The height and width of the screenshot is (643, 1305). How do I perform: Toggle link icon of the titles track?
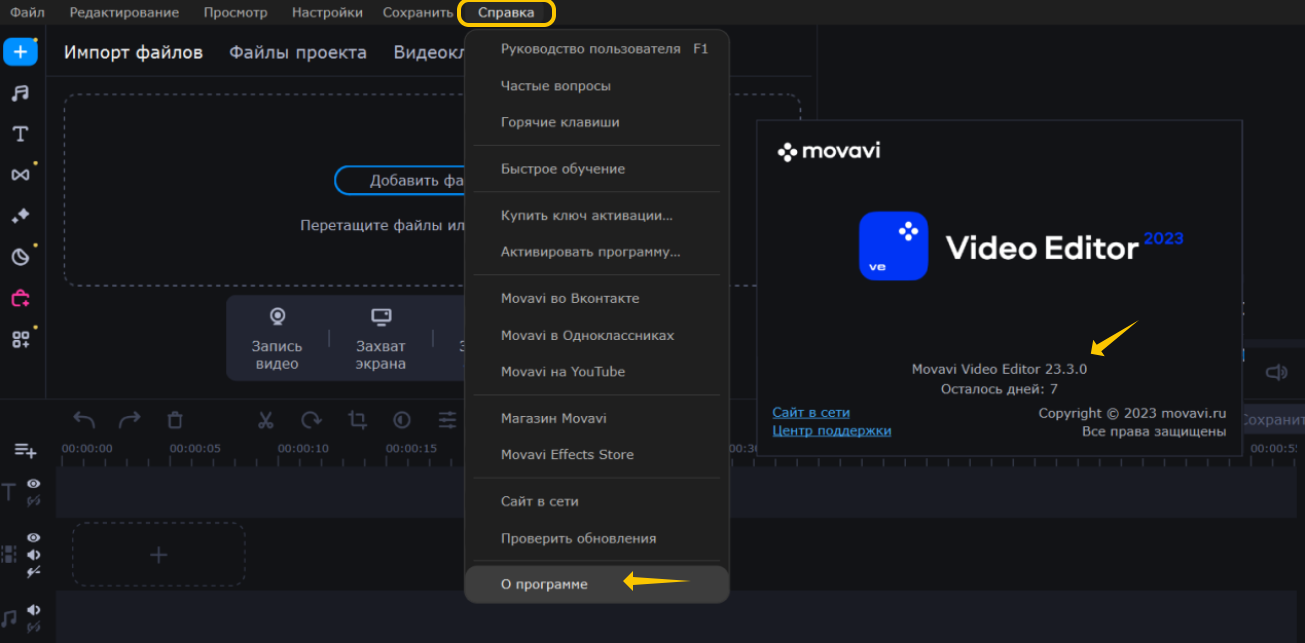[34, 500]
